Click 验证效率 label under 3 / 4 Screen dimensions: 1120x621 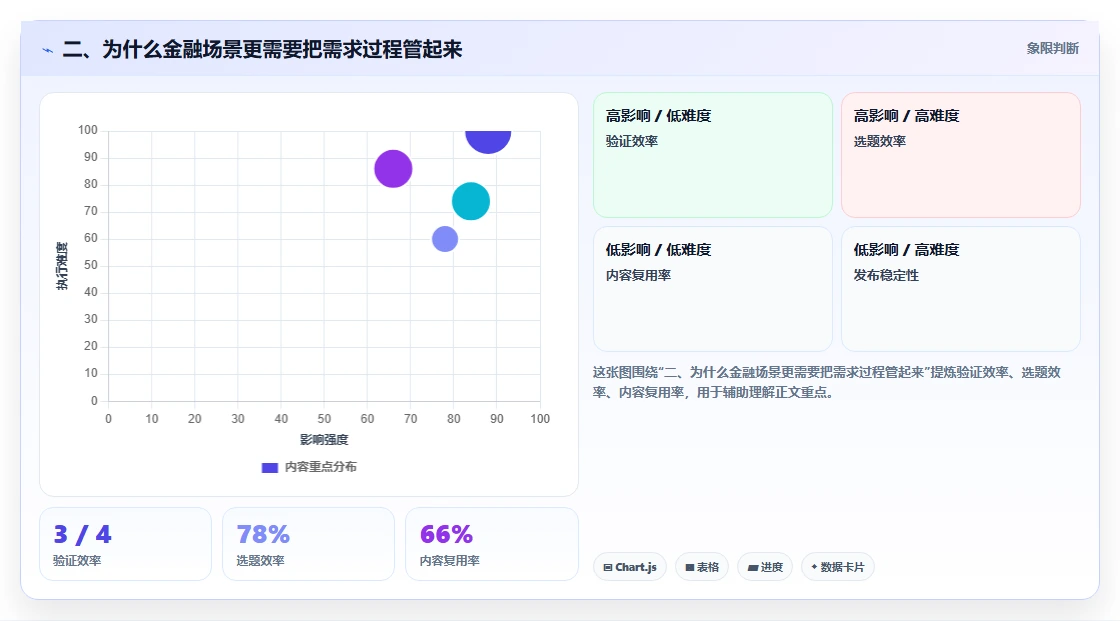(x=77, y=561)
